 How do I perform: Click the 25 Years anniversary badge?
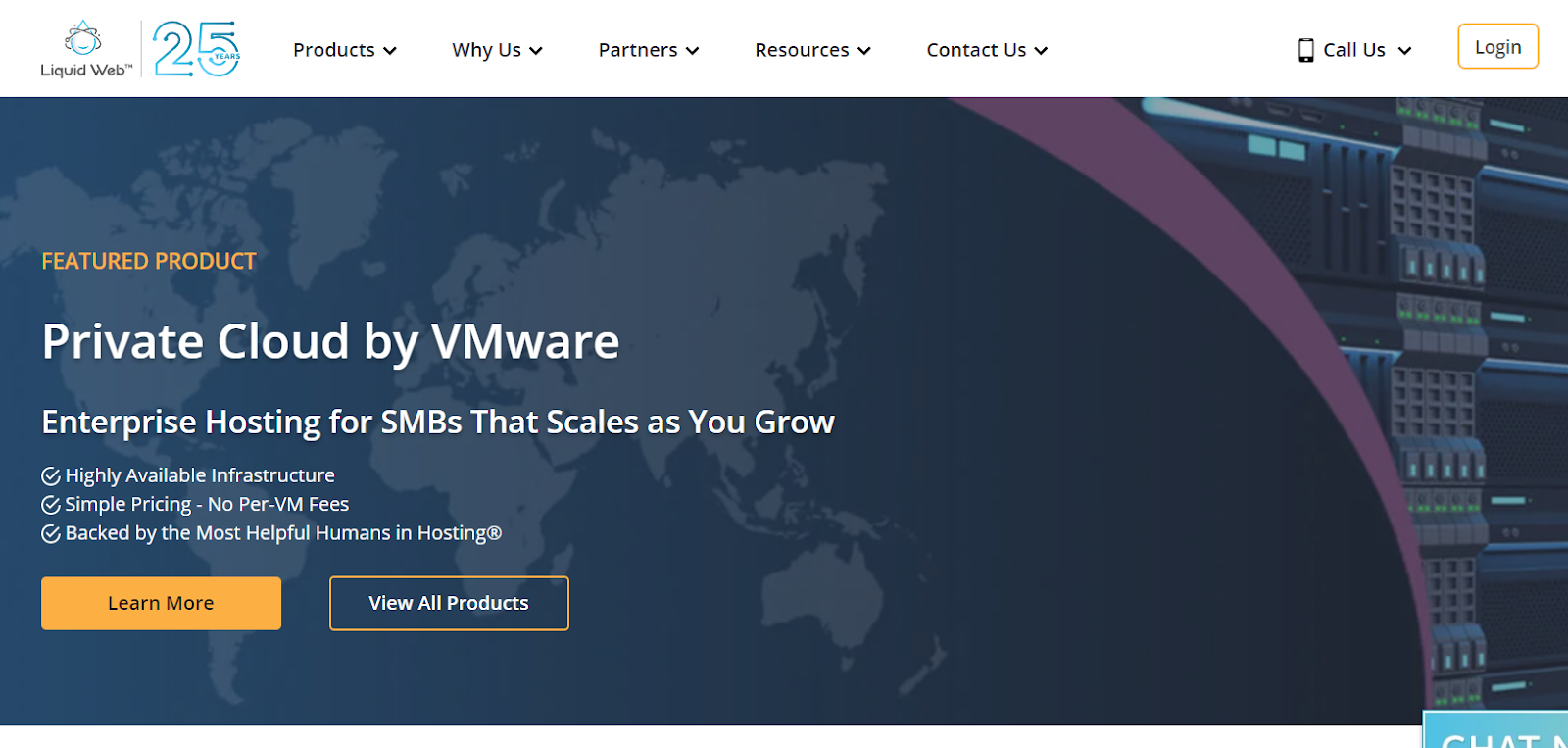click(x=197, y=49)
